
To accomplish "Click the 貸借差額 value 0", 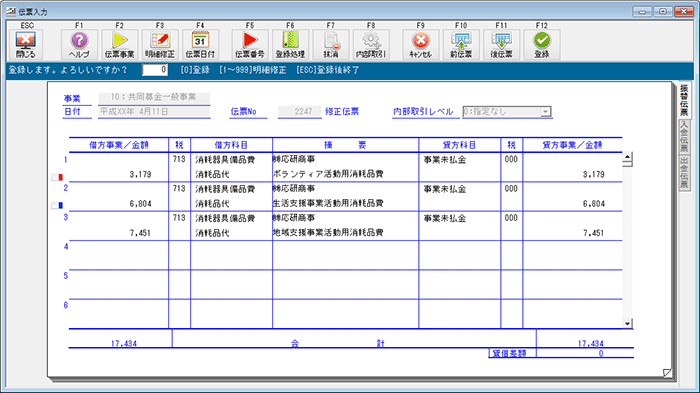I will tap(601, 353).
